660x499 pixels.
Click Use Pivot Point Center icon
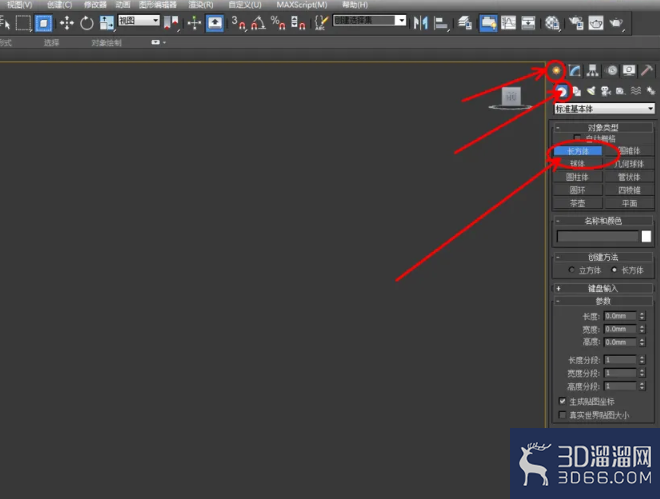[171, 23]
